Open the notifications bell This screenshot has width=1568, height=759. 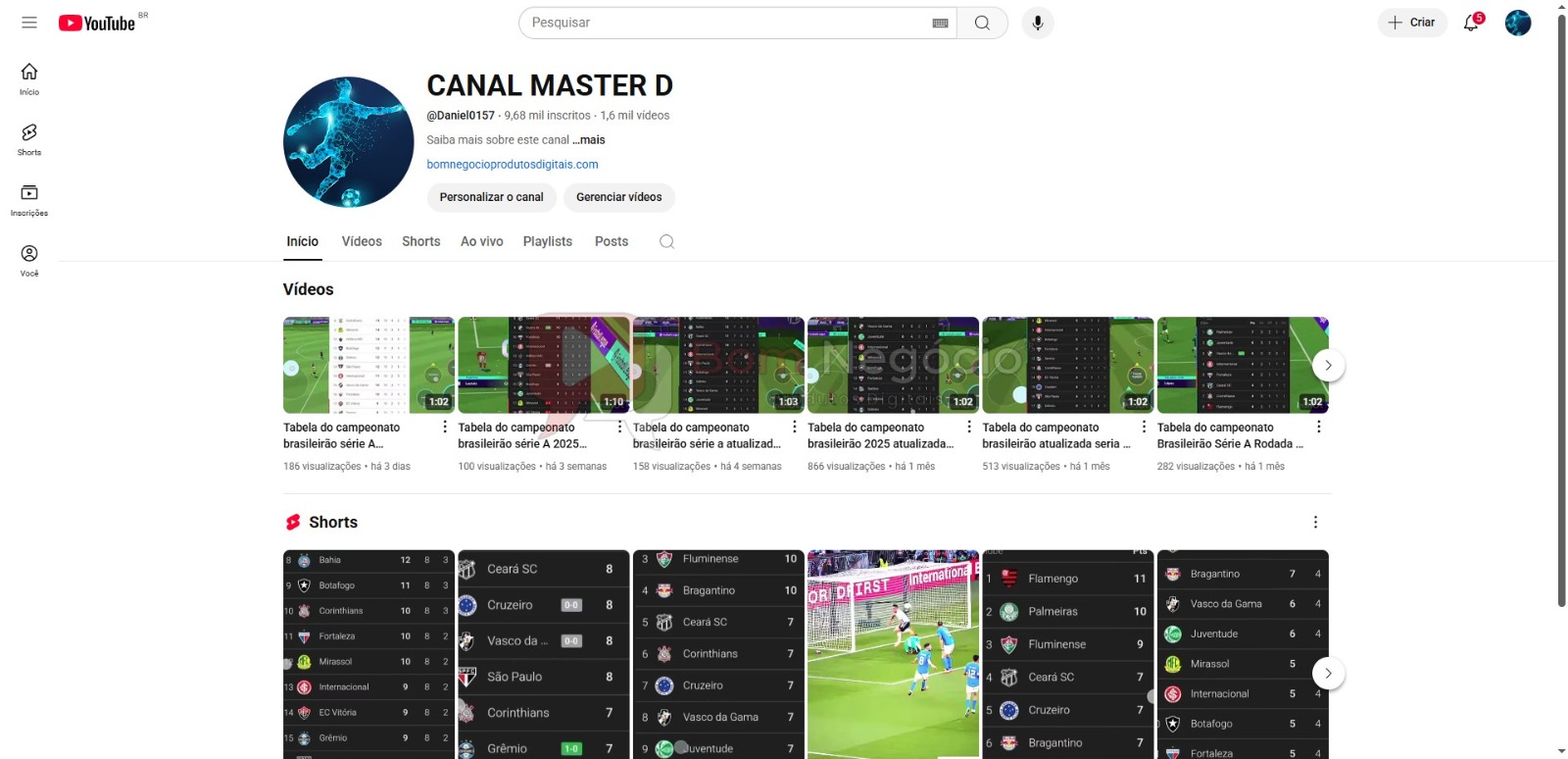(1471, 23)
